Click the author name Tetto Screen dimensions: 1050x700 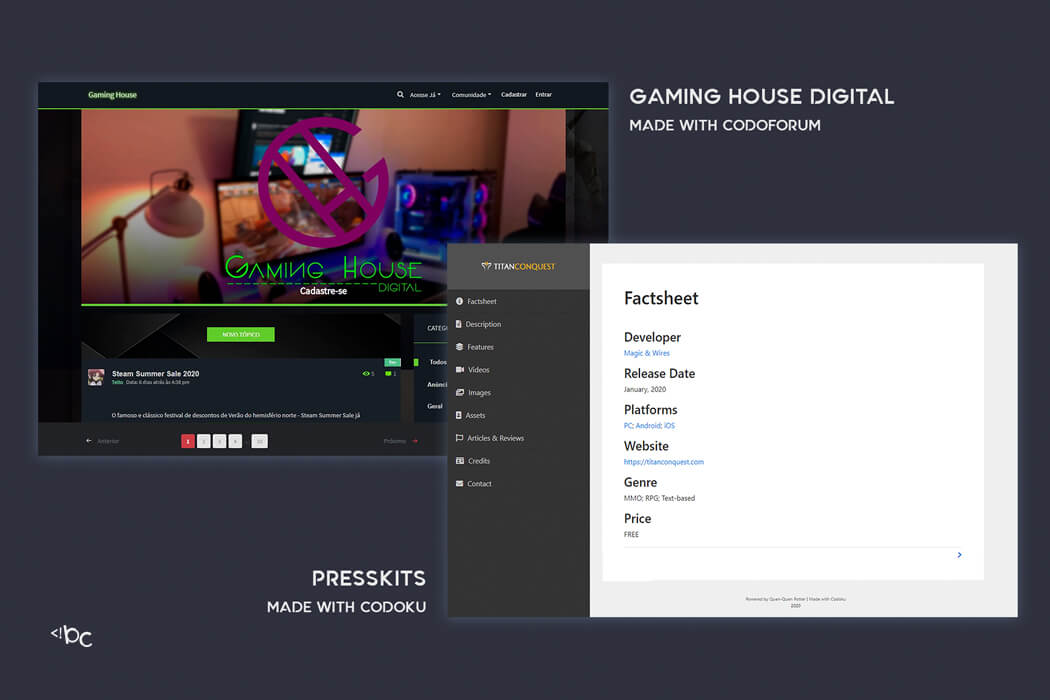117,382
